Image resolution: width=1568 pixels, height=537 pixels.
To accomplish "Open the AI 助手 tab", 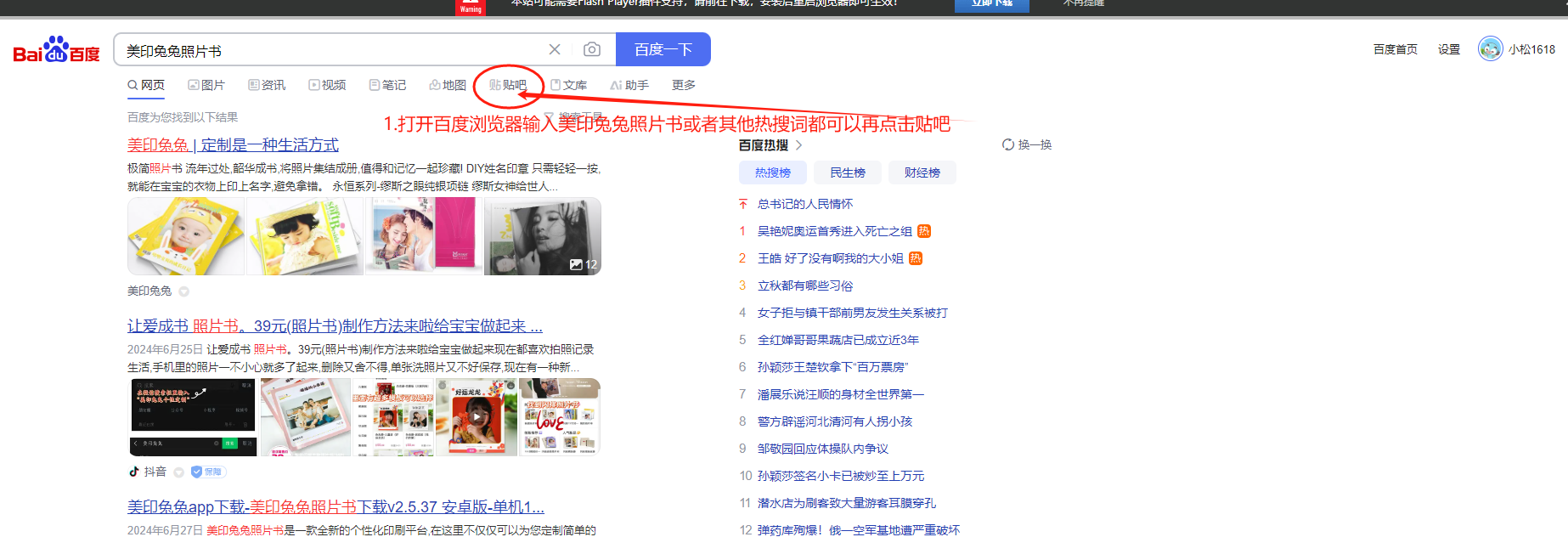I will [x=629, y=85].
